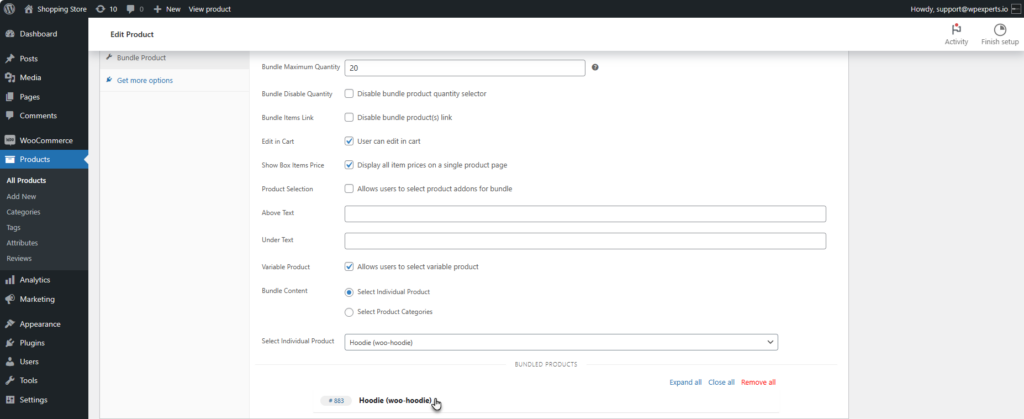Open Attributes under Products
The image size is (1024, 419).
(22, 243)
